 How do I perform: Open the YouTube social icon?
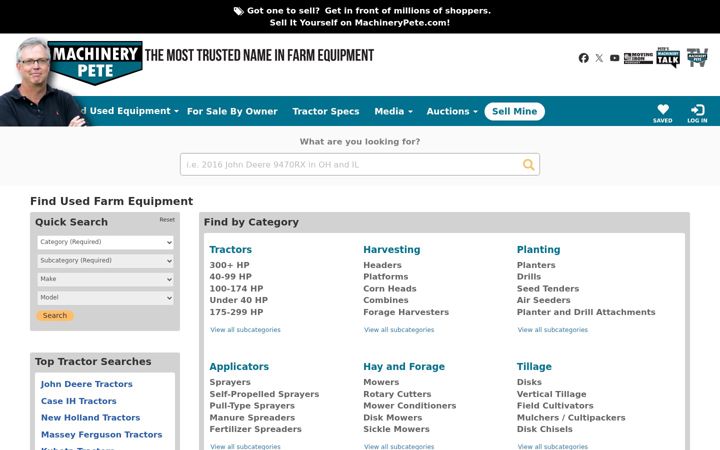click(x=614, y=58)
